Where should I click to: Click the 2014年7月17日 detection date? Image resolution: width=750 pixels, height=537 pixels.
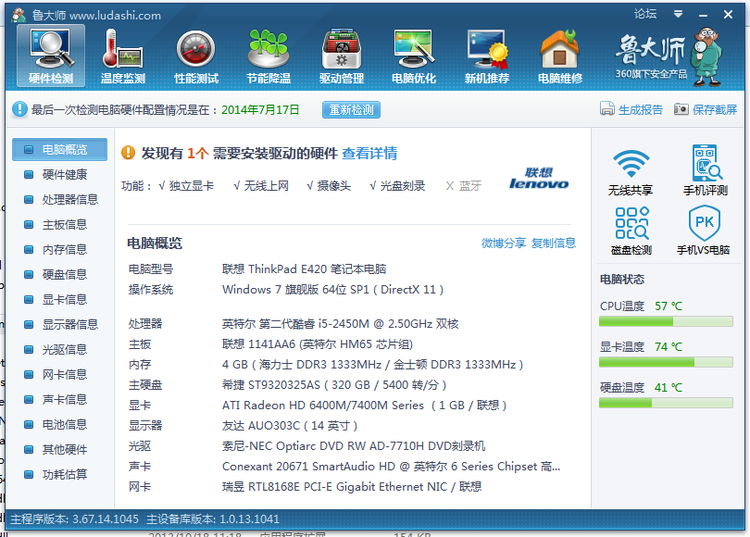pyautogui.click(x=260, y=110)
